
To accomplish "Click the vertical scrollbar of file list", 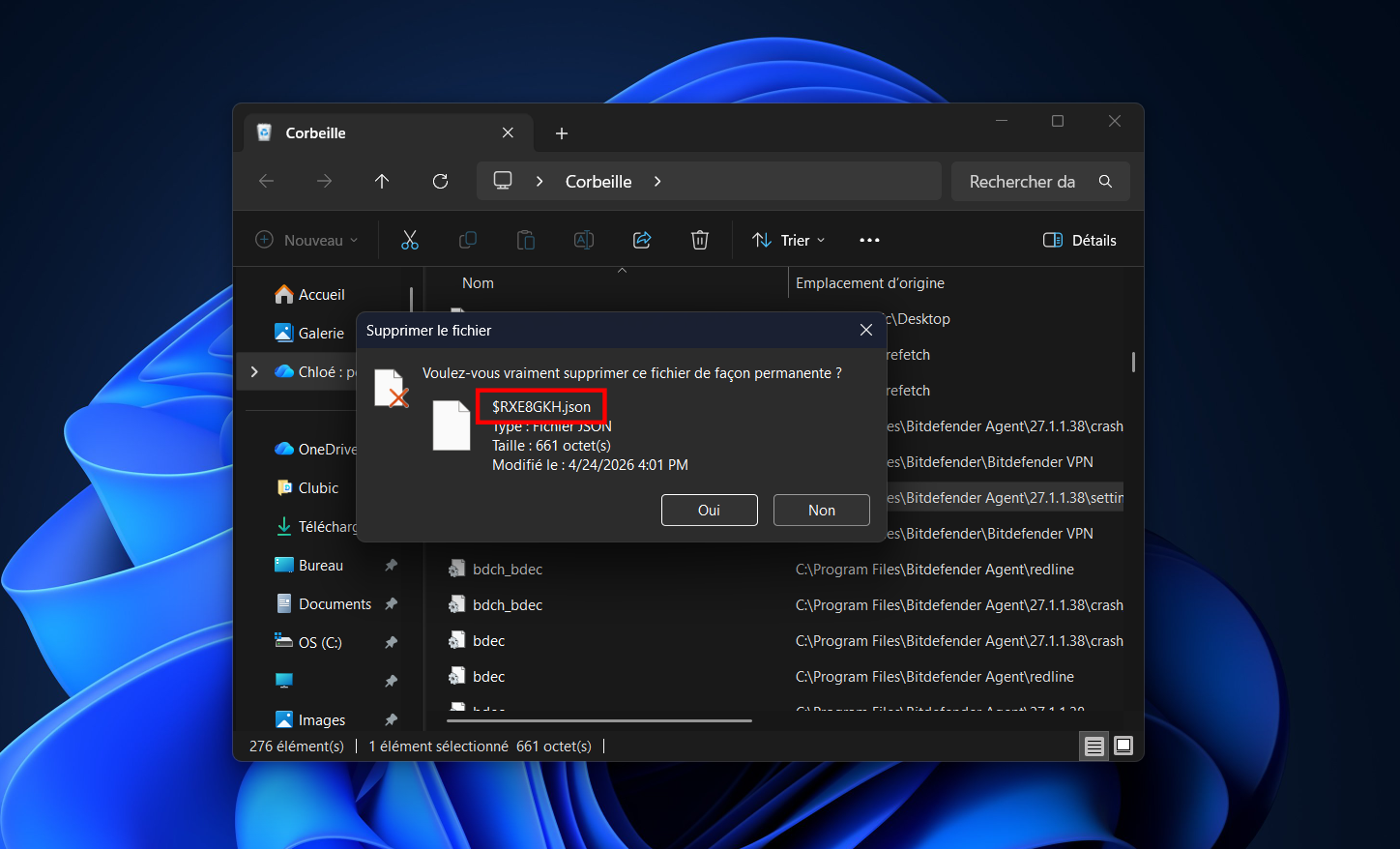I will click(x=1133, y=362).
